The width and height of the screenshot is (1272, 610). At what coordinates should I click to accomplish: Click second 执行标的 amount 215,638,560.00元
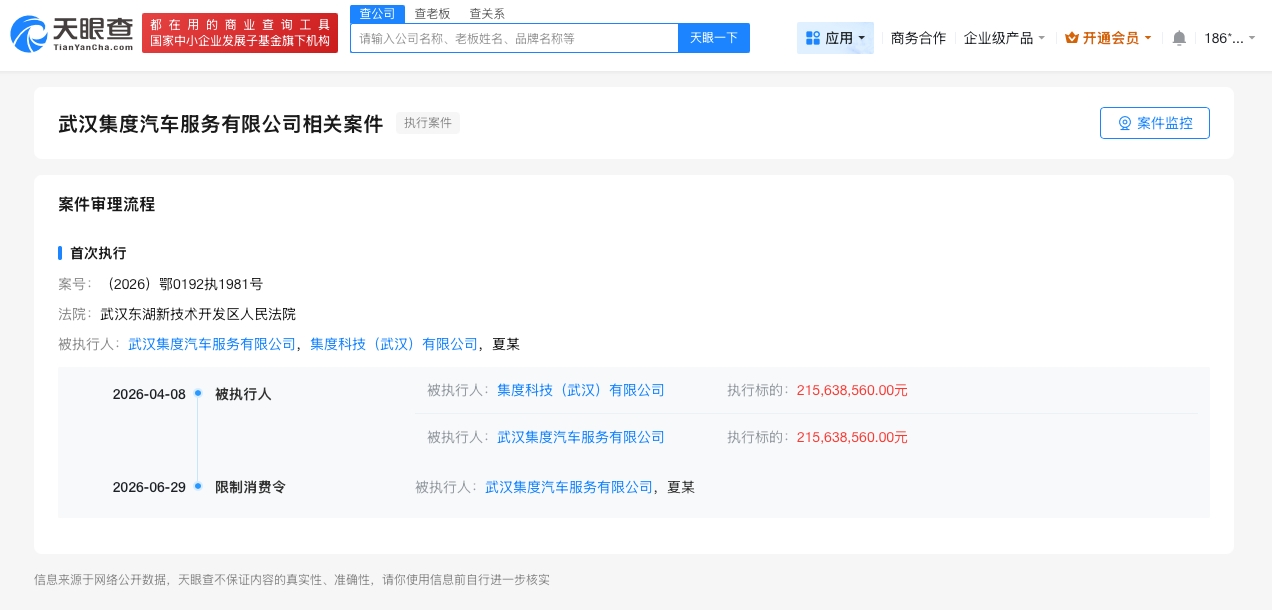(852, 437)
